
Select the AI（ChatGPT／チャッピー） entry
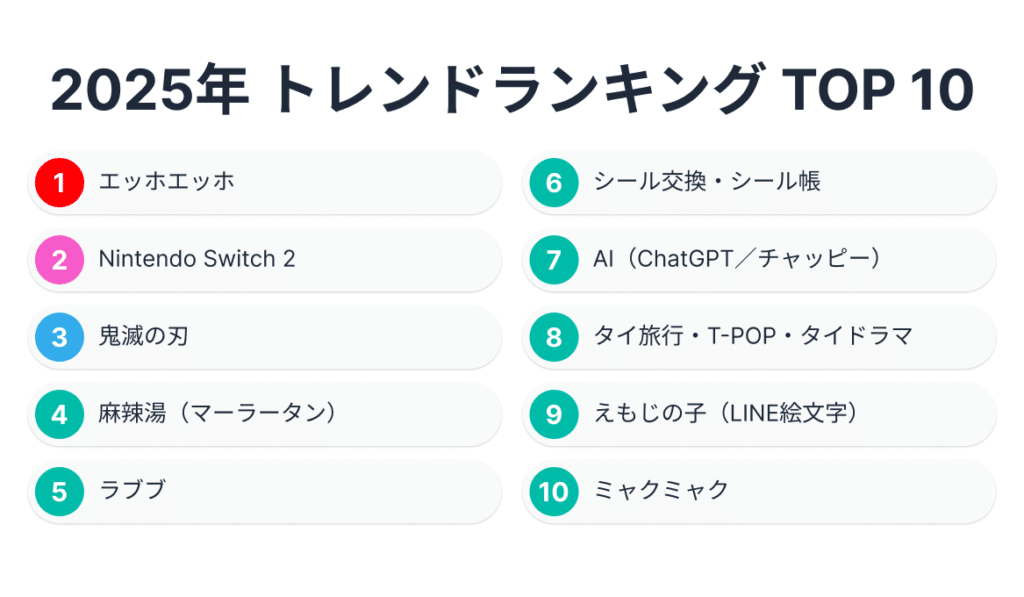[x=737, y=260]
